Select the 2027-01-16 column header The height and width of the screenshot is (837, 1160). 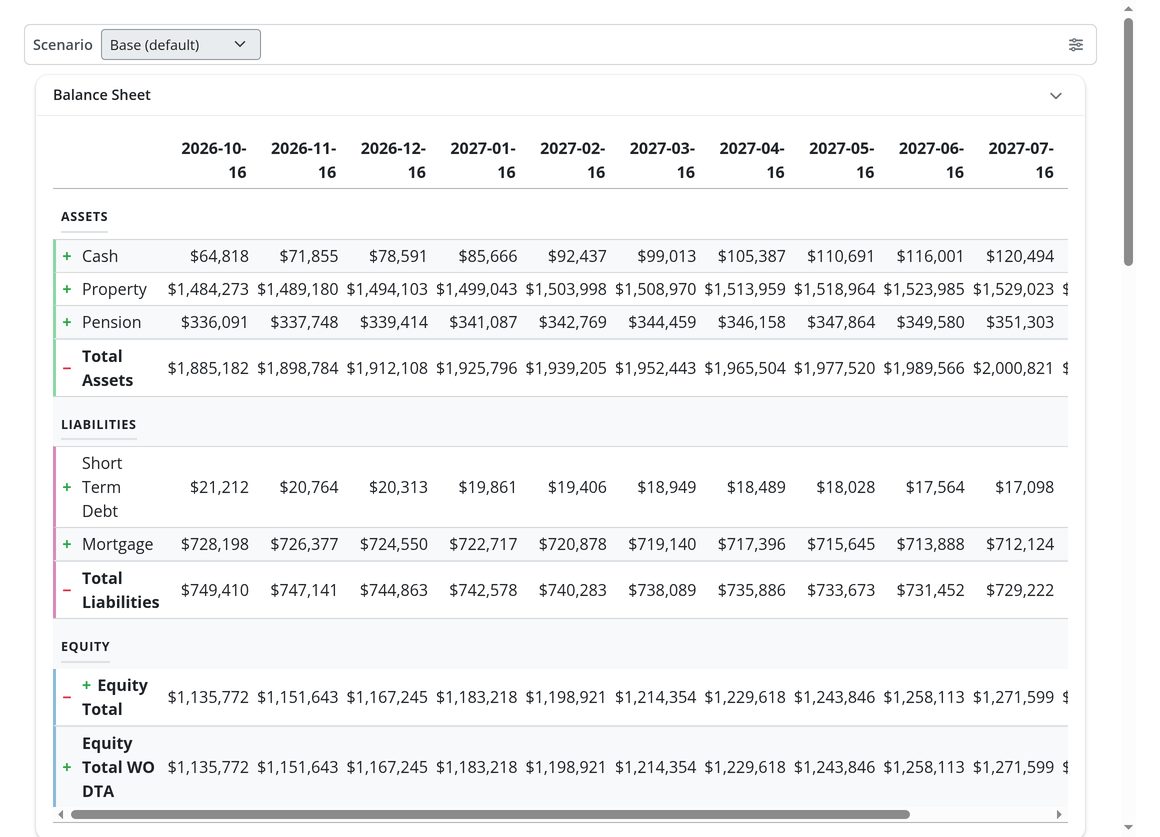(x=482, y=160)
